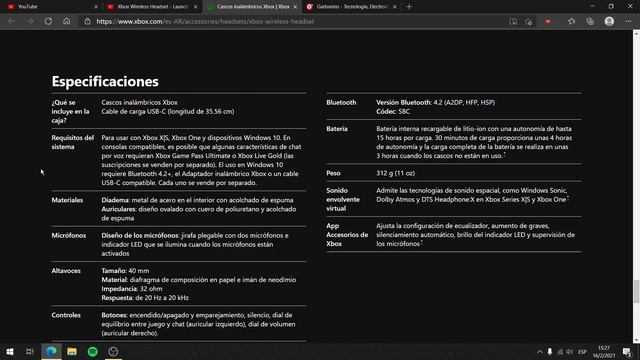Image resolution: width=640 pixels, height=360 pixels.
Task: View site security lock information
Action: (x=87, y=21)
